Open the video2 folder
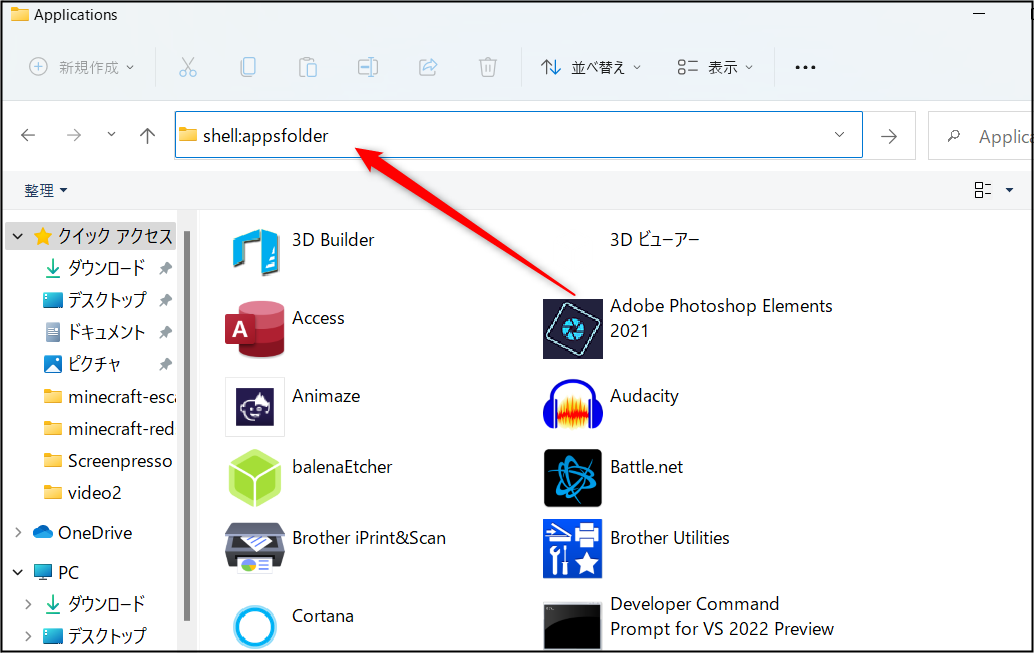This screenshot has width=1034, height=653. (x=82, y=493)
